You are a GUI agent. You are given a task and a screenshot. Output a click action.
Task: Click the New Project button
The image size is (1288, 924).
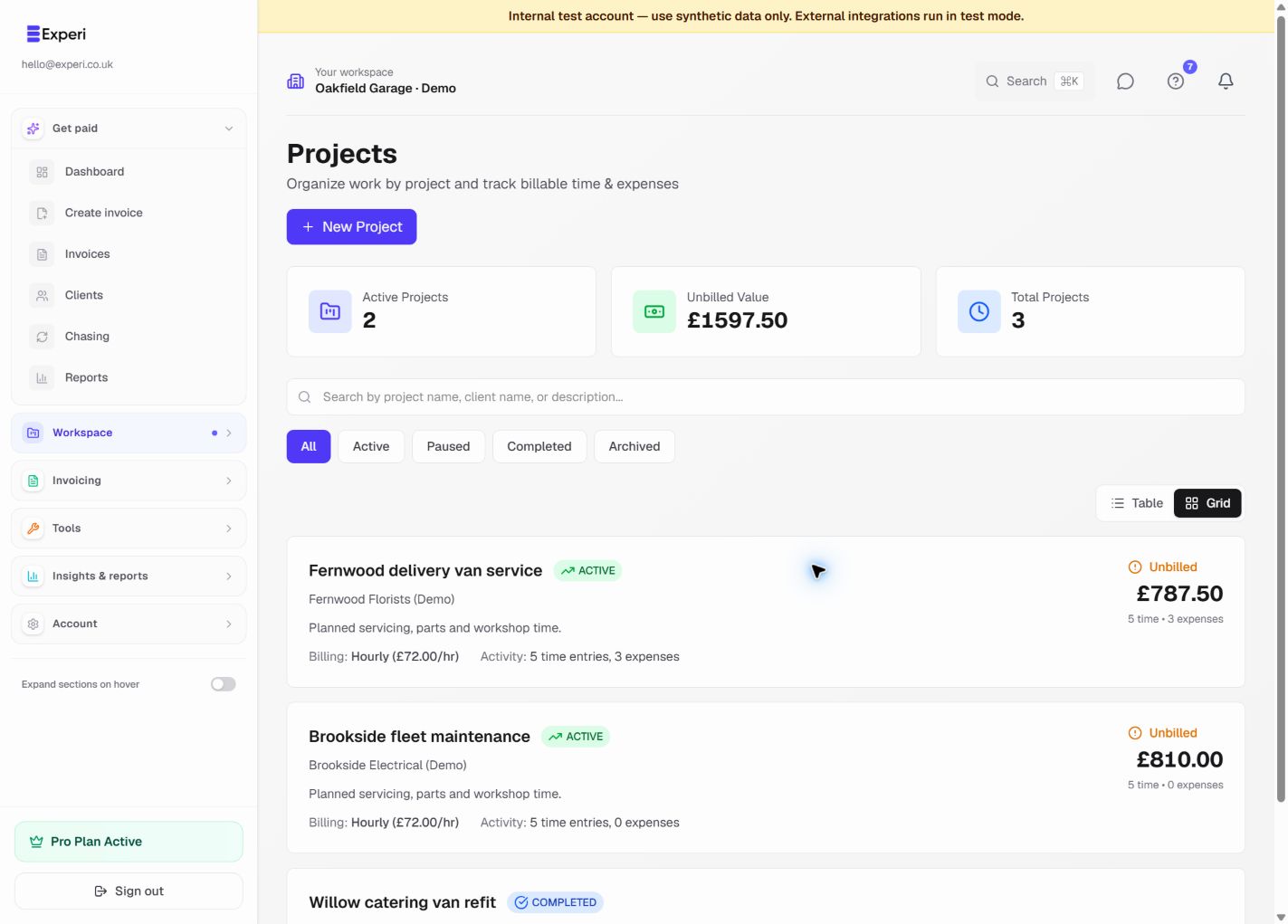coord(351,227)
